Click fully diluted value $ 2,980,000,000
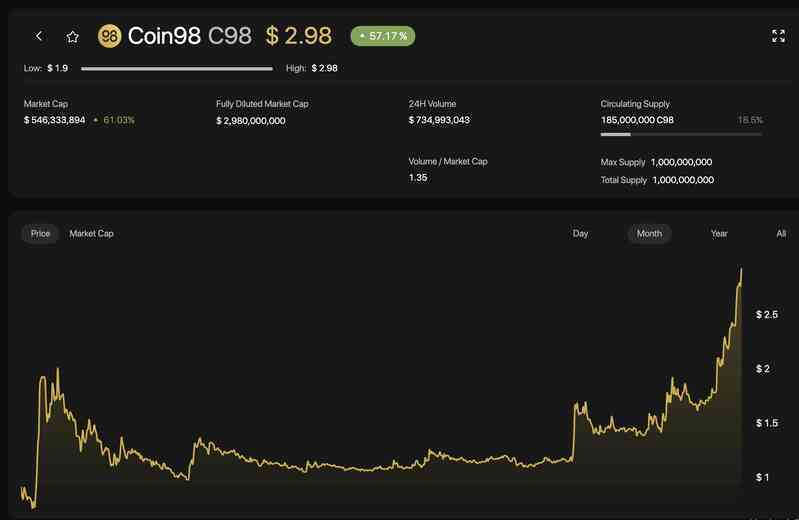 pos(251,121)
